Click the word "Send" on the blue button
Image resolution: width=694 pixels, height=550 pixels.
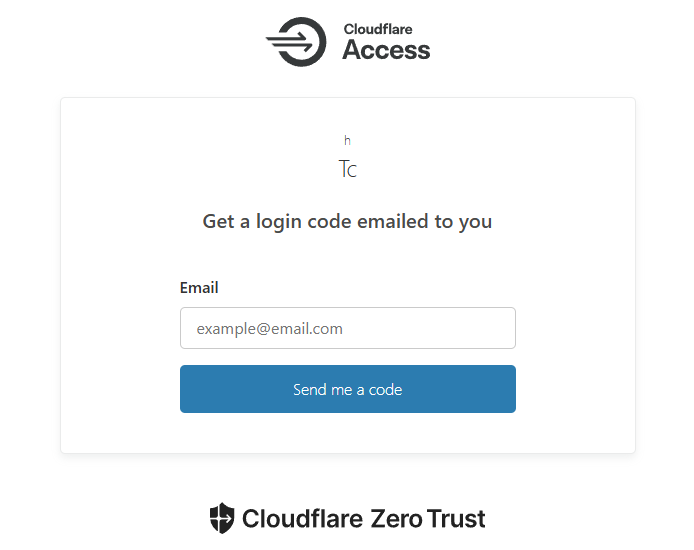tap(310, 390)
